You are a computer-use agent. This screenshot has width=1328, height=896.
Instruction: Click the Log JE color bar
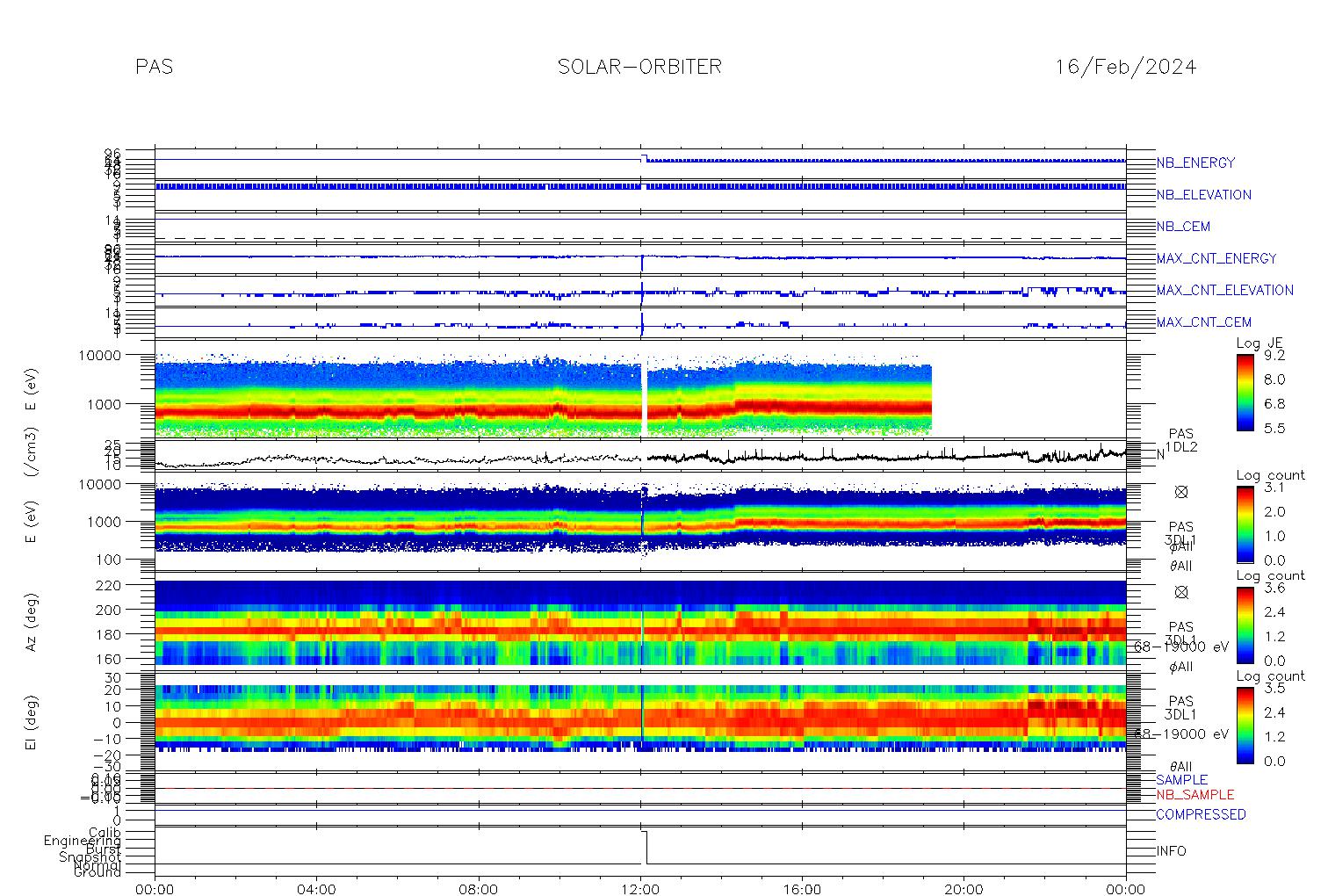coord(1245,392)
